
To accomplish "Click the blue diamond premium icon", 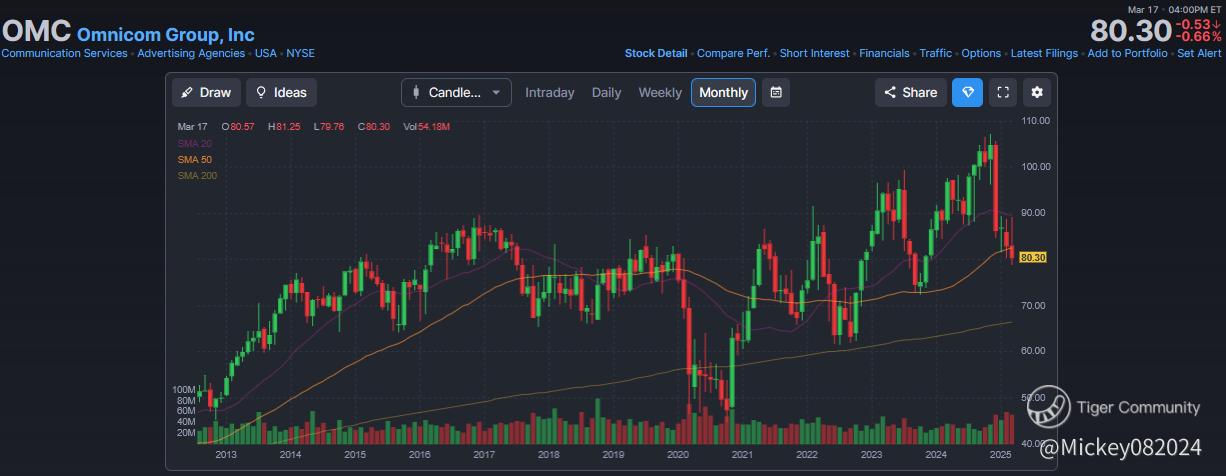I will [967, 92].
